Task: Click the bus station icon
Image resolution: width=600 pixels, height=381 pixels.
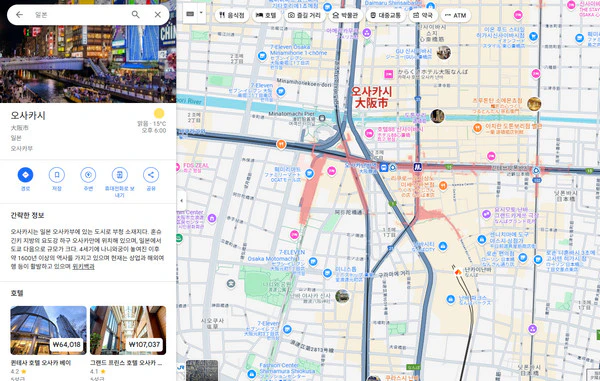Action: pyautogui.click(x=383, y=167)
